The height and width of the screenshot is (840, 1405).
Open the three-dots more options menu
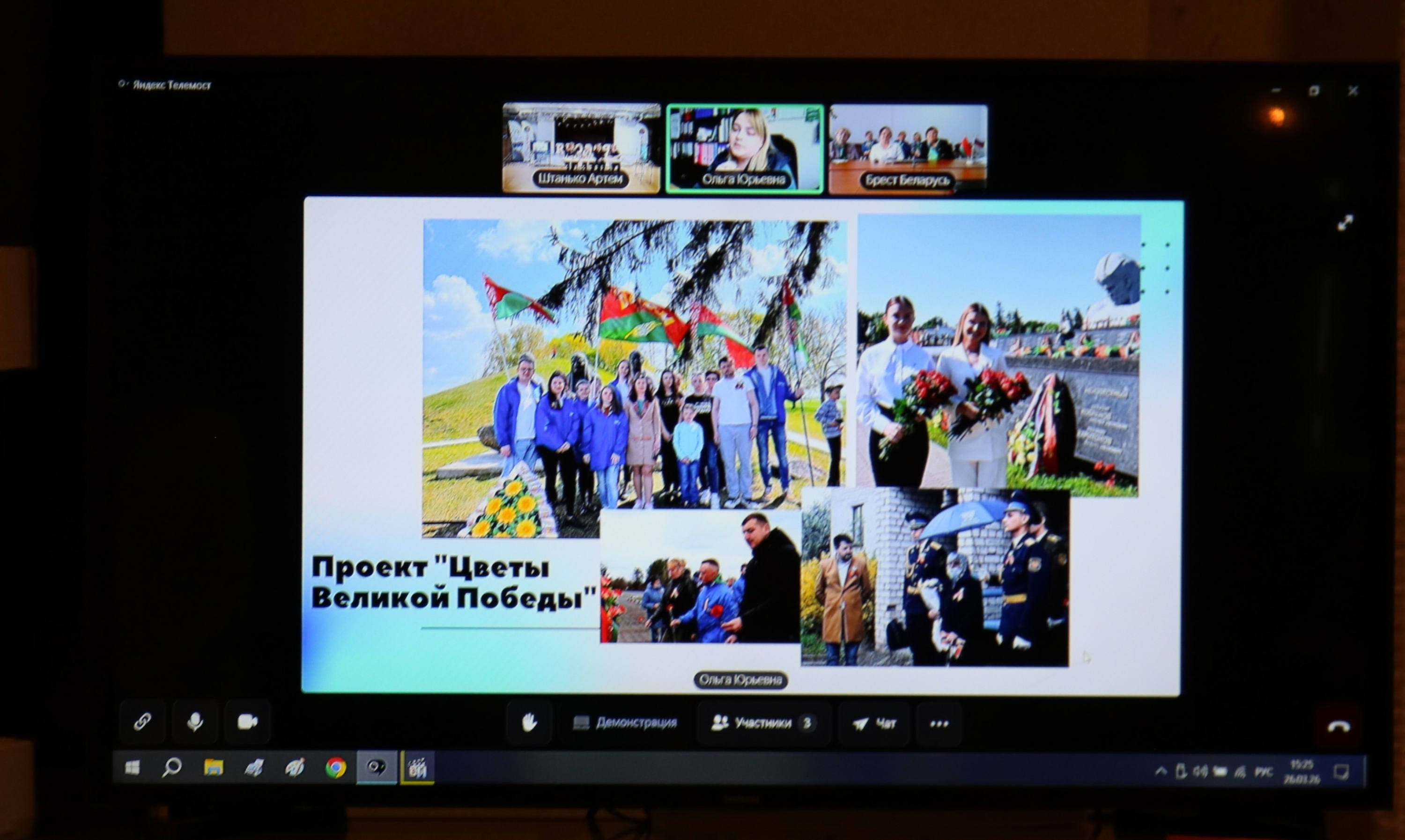pyautogui.click(x=939, y=723)
